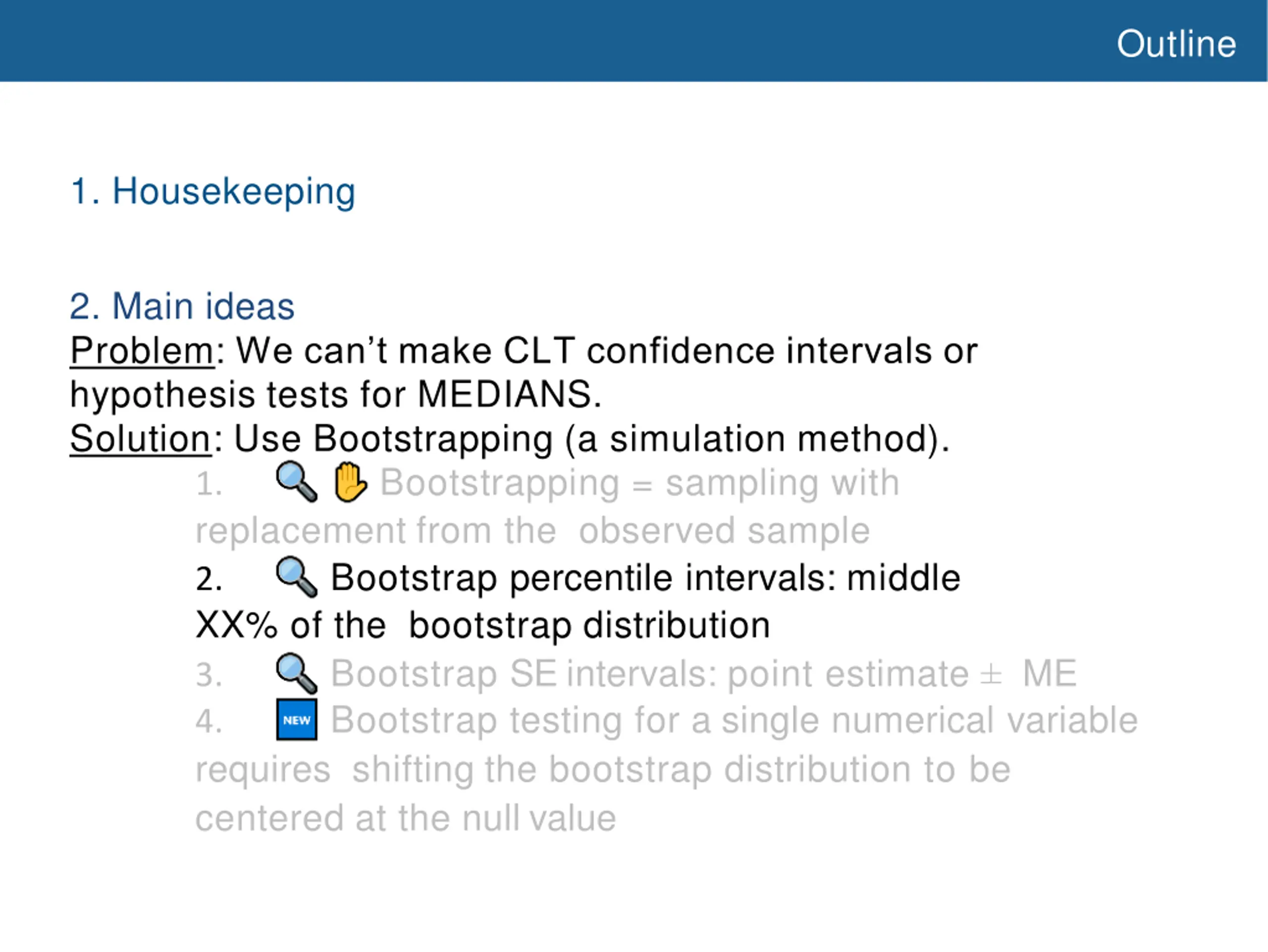
Task: Click the Use Bootstrapping (a simulation method) text
Action: pos(592,440)
